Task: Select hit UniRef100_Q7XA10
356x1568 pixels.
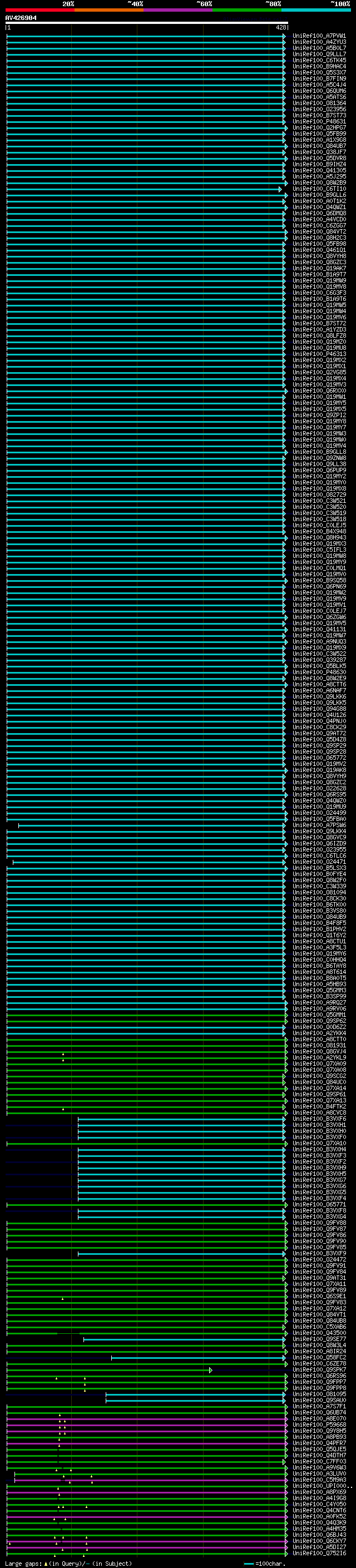Action: [319, 1143]
